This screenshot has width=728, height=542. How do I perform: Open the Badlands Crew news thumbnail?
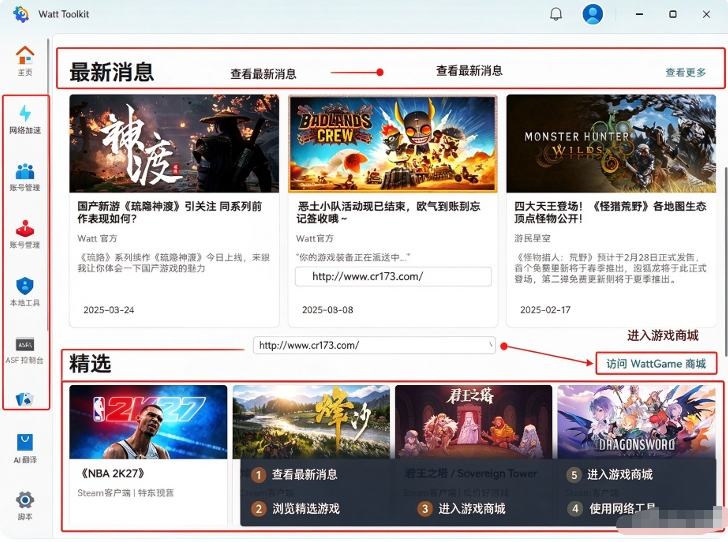click(x=393, y=144)
